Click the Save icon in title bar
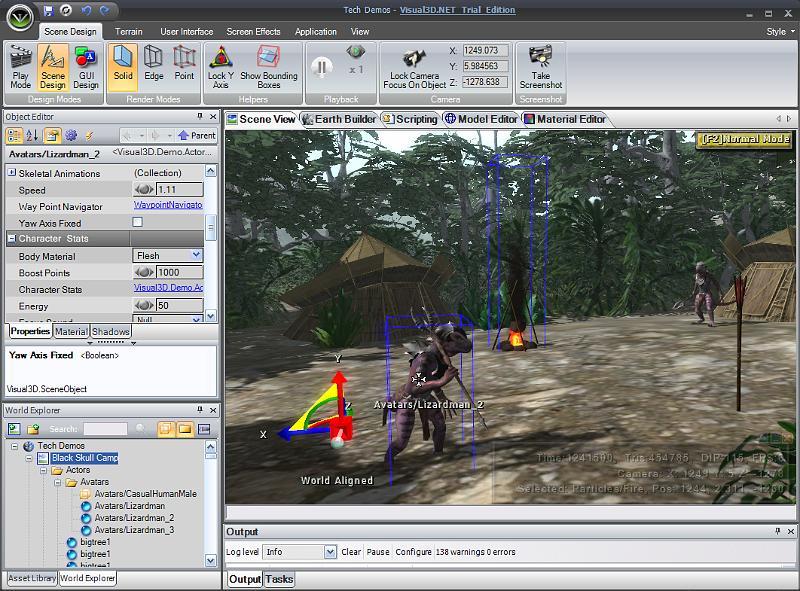Viewport: 800px width, 591px height. [48, 10]
